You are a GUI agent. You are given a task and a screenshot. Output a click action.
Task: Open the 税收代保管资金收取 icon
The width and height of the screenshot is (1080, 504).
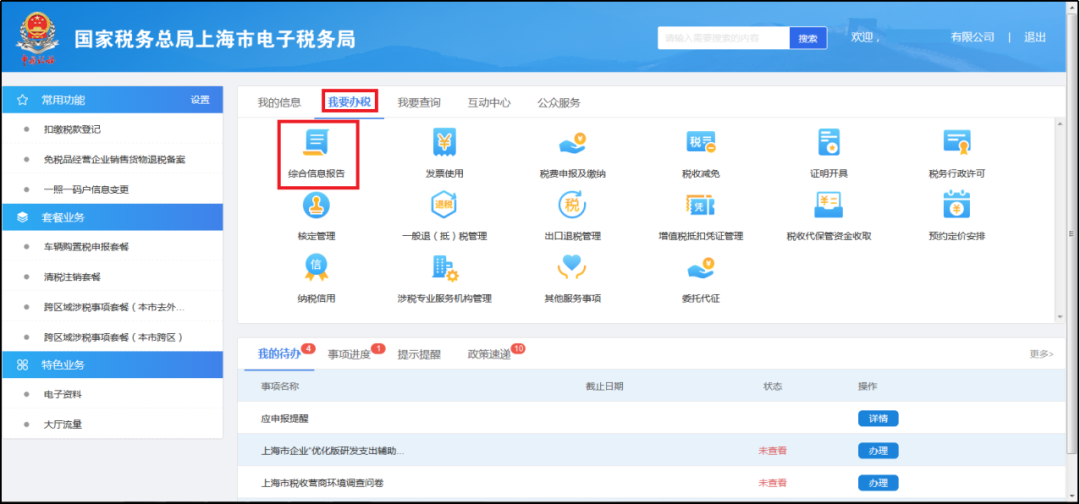point(829,204)
